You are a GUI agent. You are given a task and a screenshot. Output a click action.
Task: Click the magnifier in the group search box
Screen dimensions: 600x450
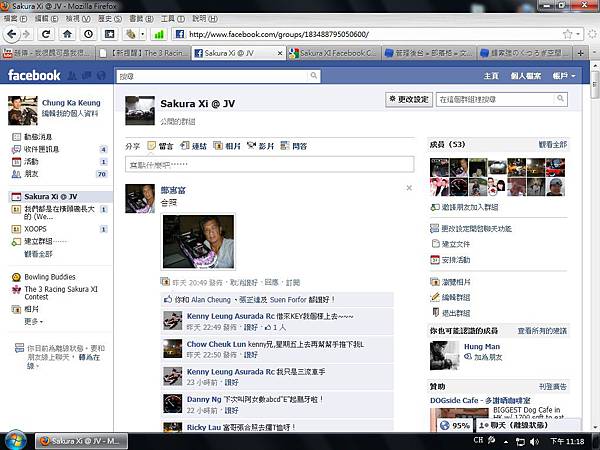[x=560, y=99]
